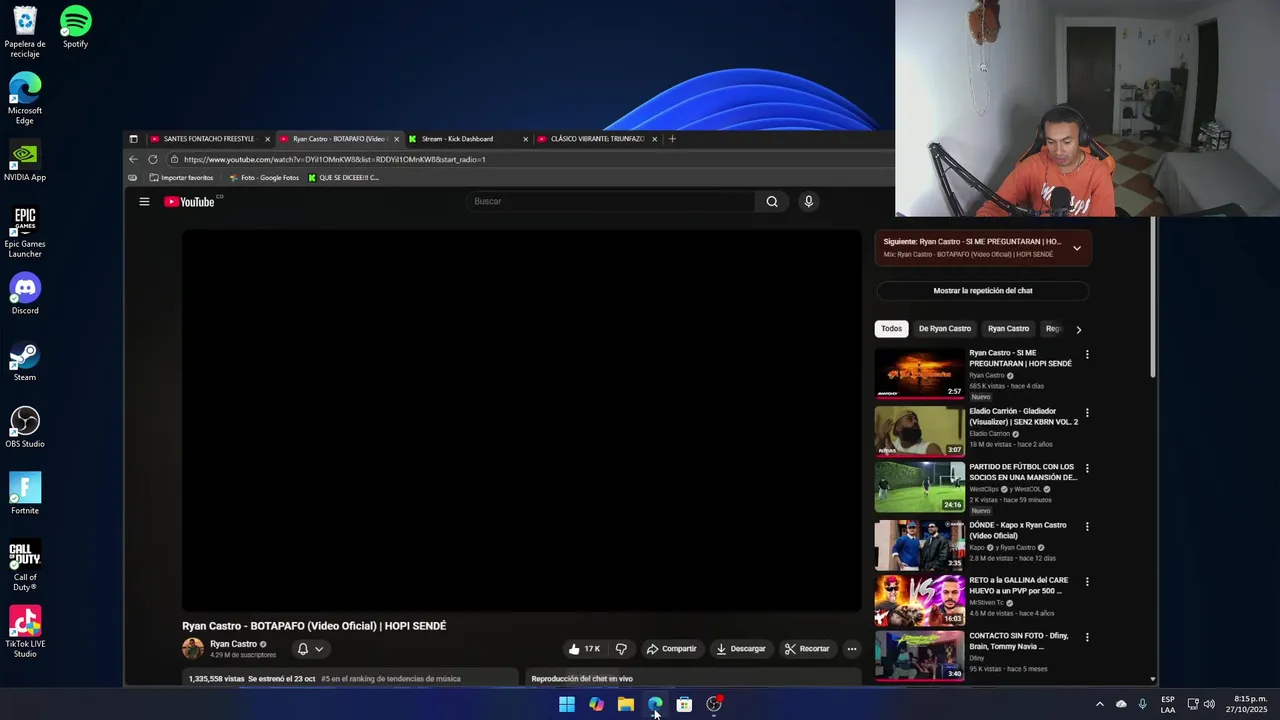Open File Explorer from the taskbar
This screenshot has width=1280, height=720.
pos(626,705)
